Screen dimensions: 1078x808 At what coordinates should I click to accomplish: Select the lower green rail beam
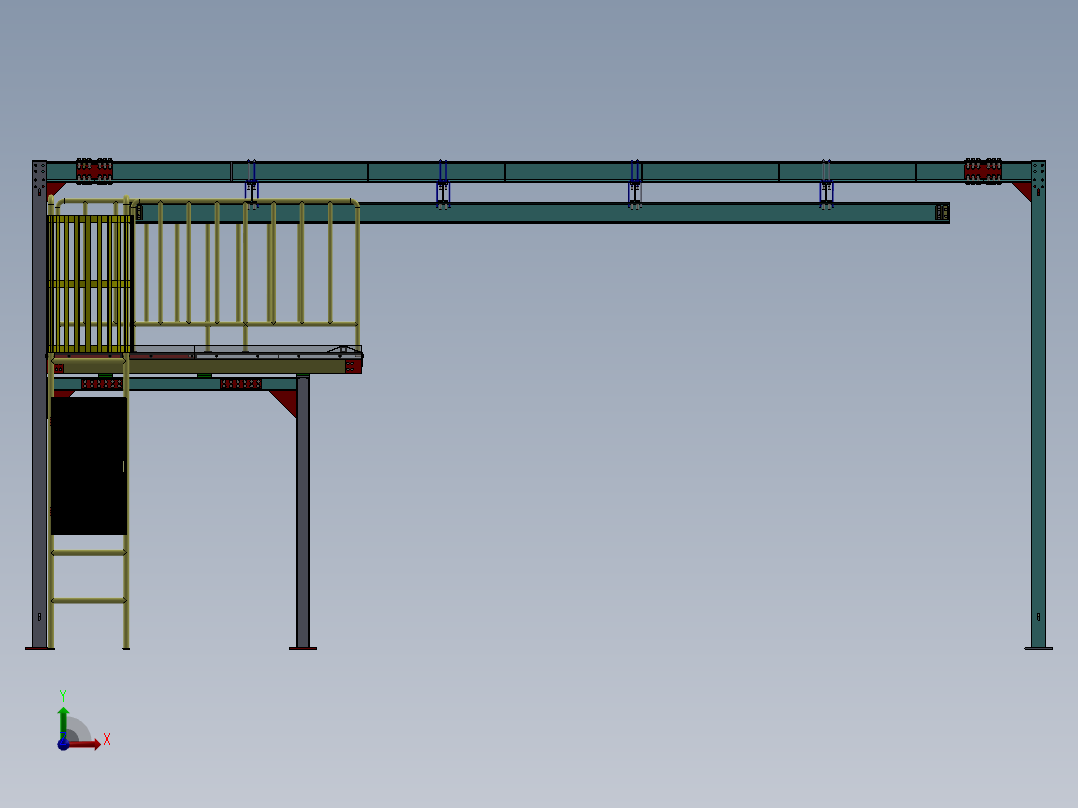tap(543, 212)
